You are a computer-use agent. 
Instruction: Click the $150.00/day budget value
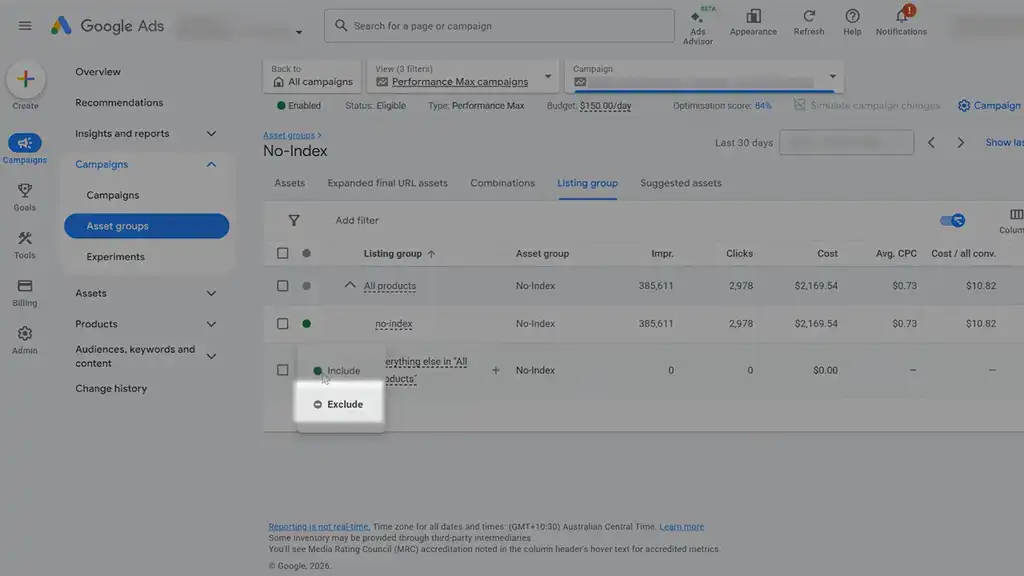click(x=605, y=106)
